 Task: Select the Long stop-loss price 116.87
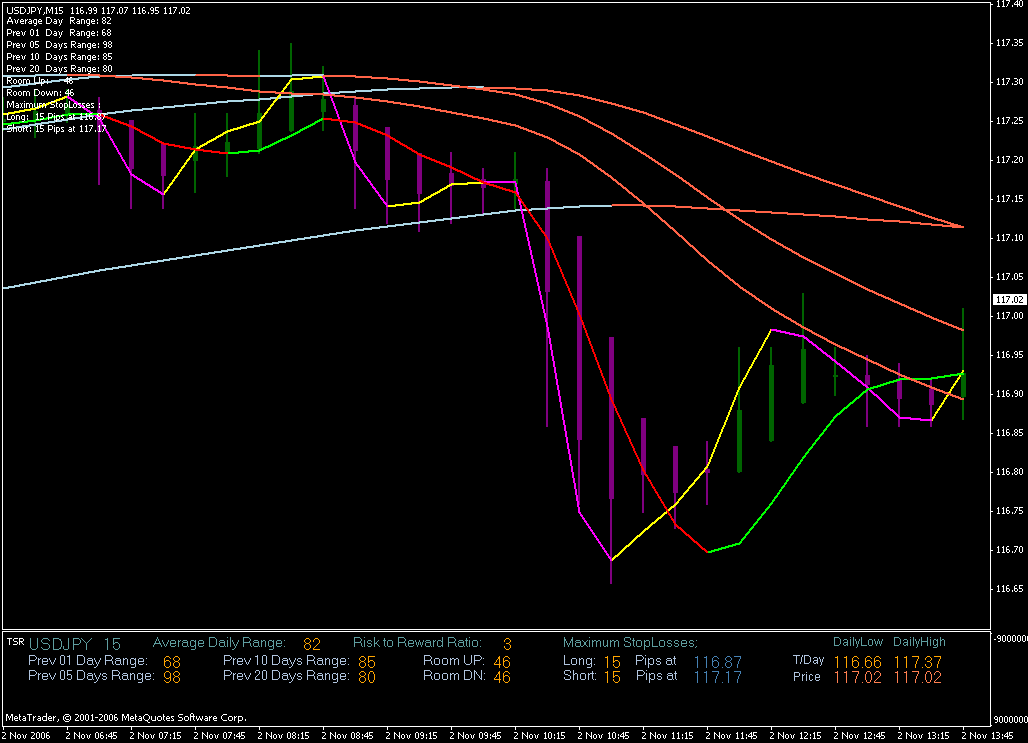point(718,661)
